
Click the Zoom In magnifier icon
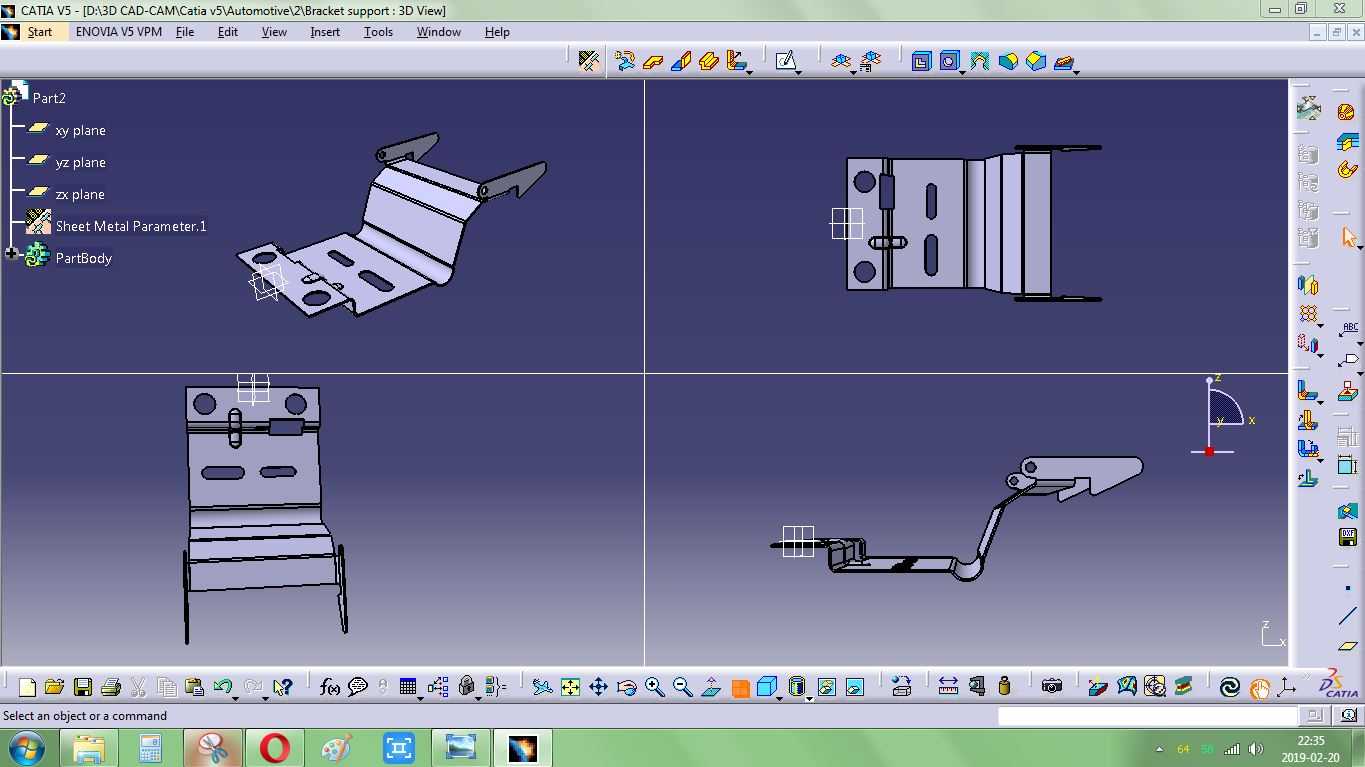(655, 687)
